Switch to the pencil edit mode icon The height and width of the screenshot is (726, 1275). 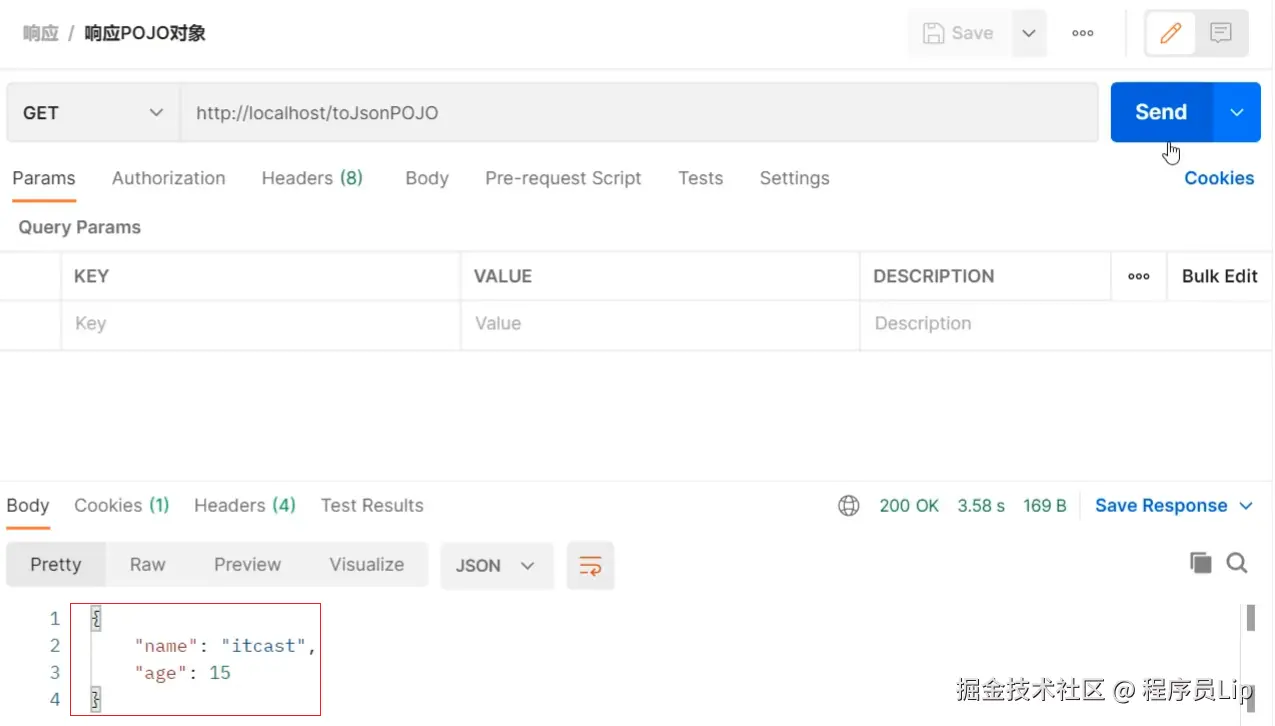tap(1170, 33)
